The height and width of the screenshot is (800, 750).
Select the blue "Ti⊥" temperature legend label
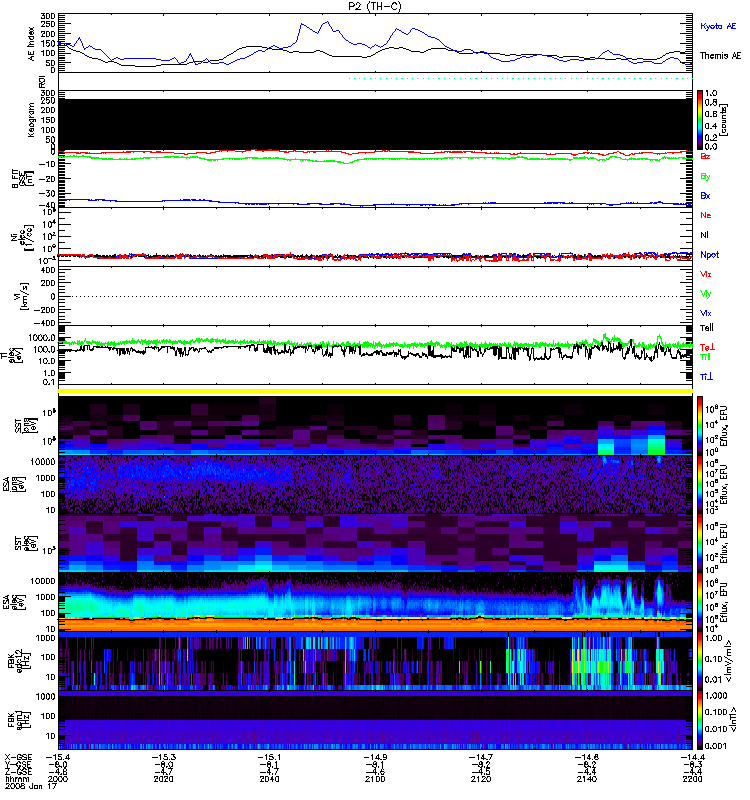tap(706, 377)
